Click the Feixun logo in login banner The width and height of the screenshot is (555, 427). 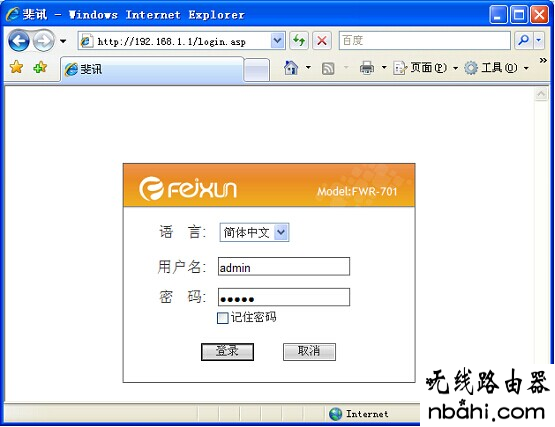click(x=188, y=188)
